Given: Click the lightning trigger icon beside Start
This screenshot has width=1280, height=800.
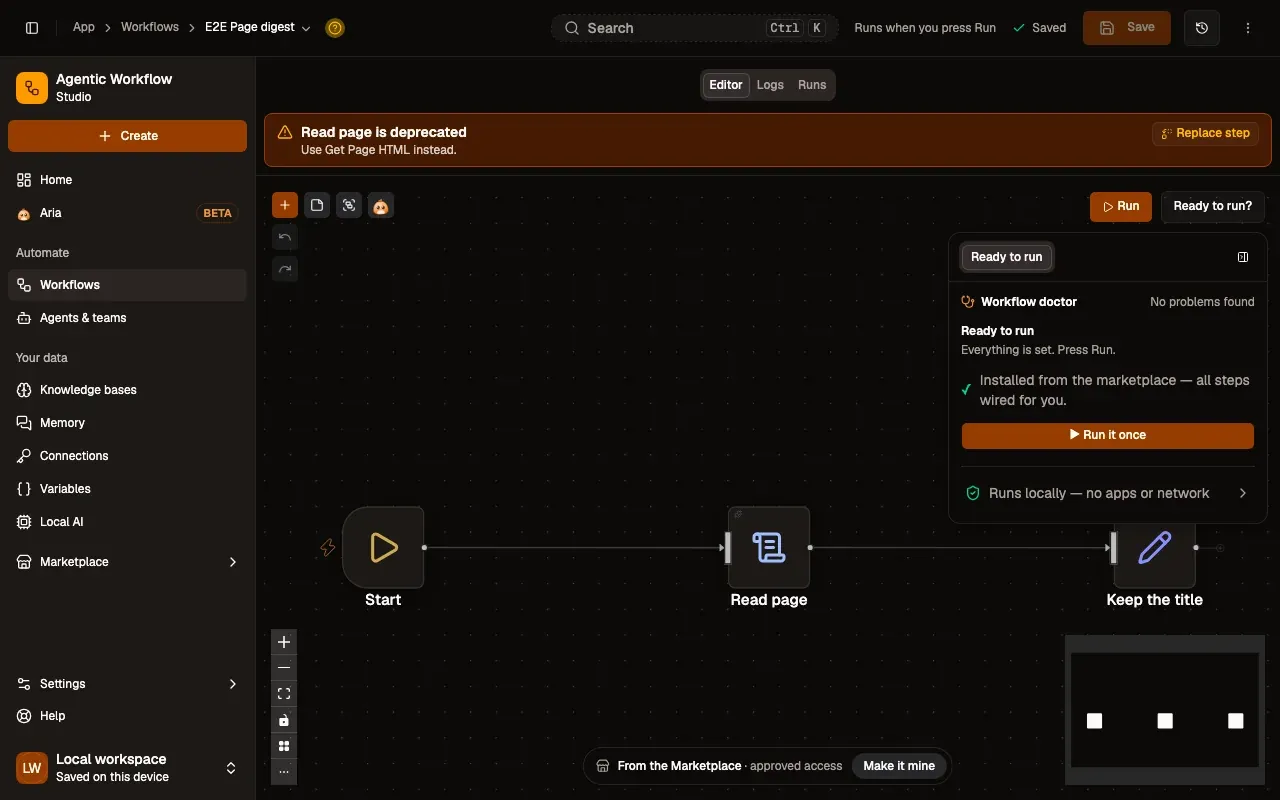Looking at the screenshot, I should (x=327, y=548).
